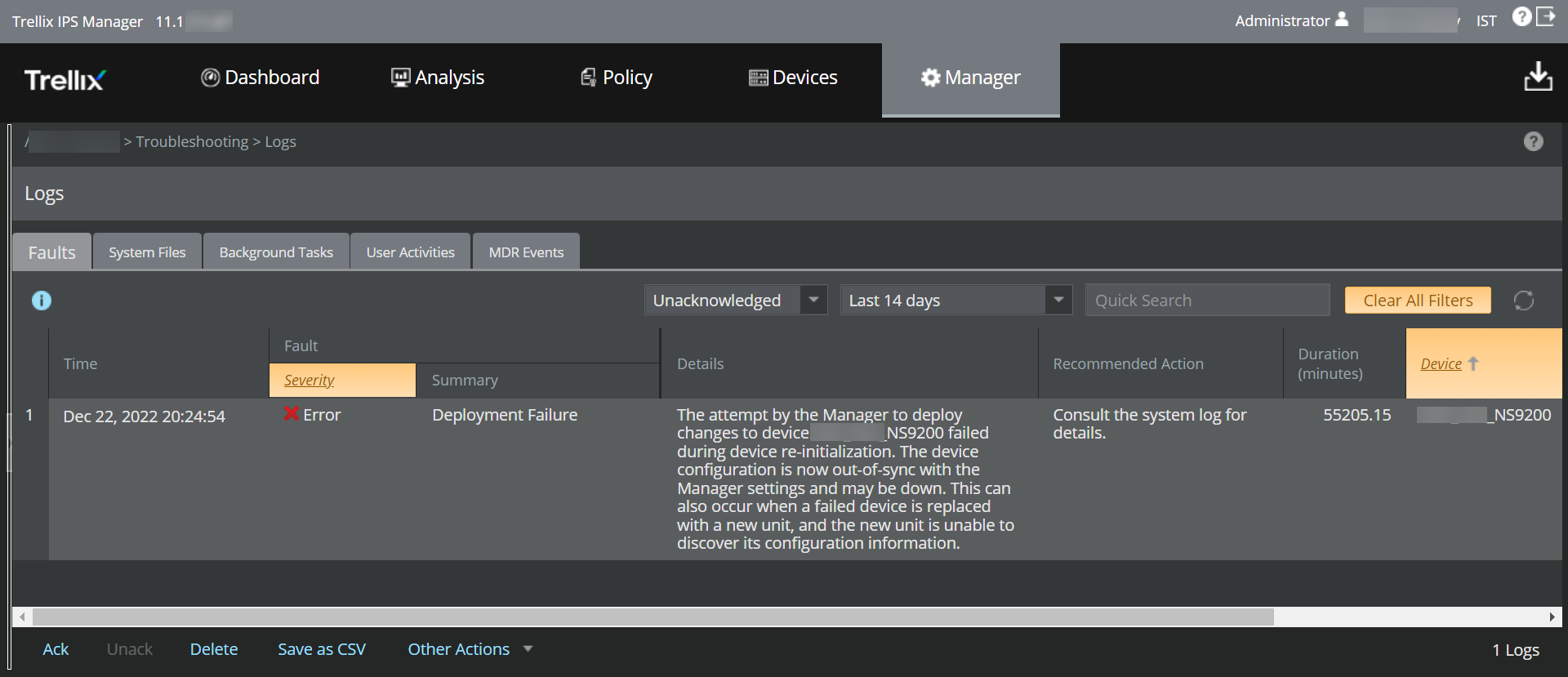Click the download icon in navigation bar

point(1538,77)
